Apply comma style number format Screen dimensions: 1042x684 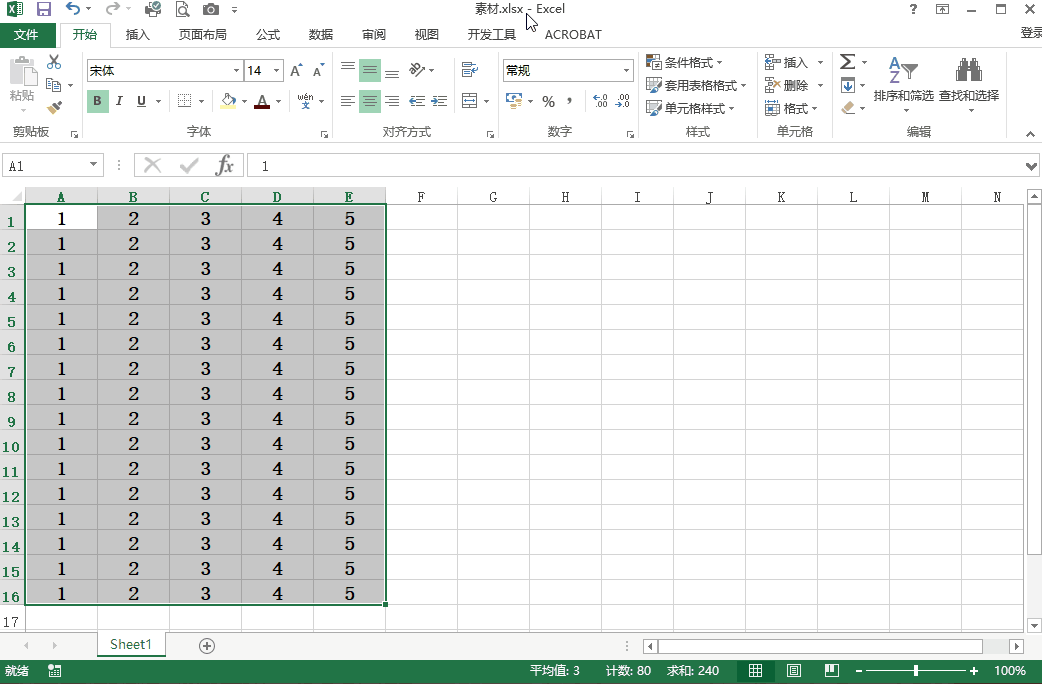(570, 101)
